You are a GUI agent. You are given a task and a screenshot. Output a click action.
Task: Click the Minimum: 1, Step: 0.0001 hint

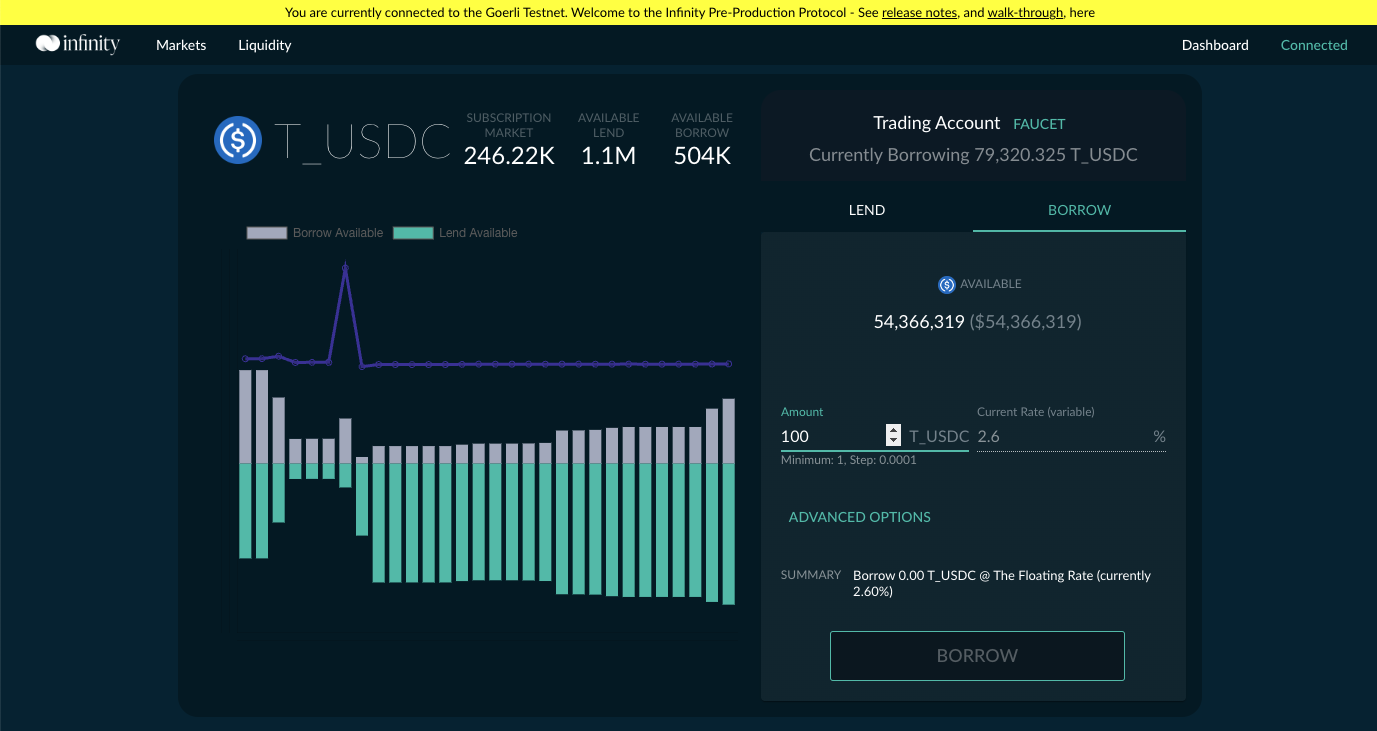849,460
